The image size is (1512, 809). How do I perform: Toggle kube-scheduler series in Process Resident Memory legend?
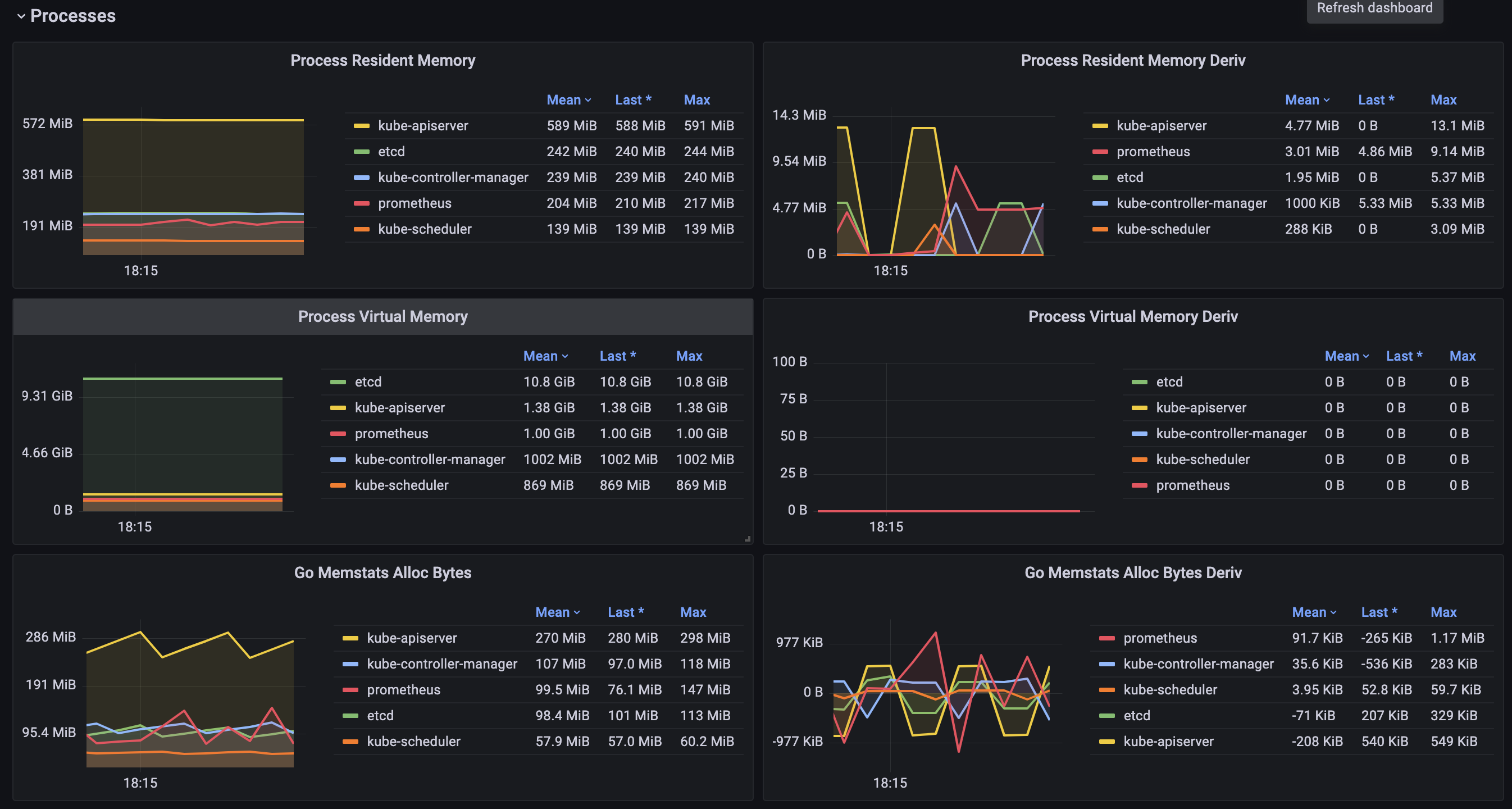tap(425, 229)
